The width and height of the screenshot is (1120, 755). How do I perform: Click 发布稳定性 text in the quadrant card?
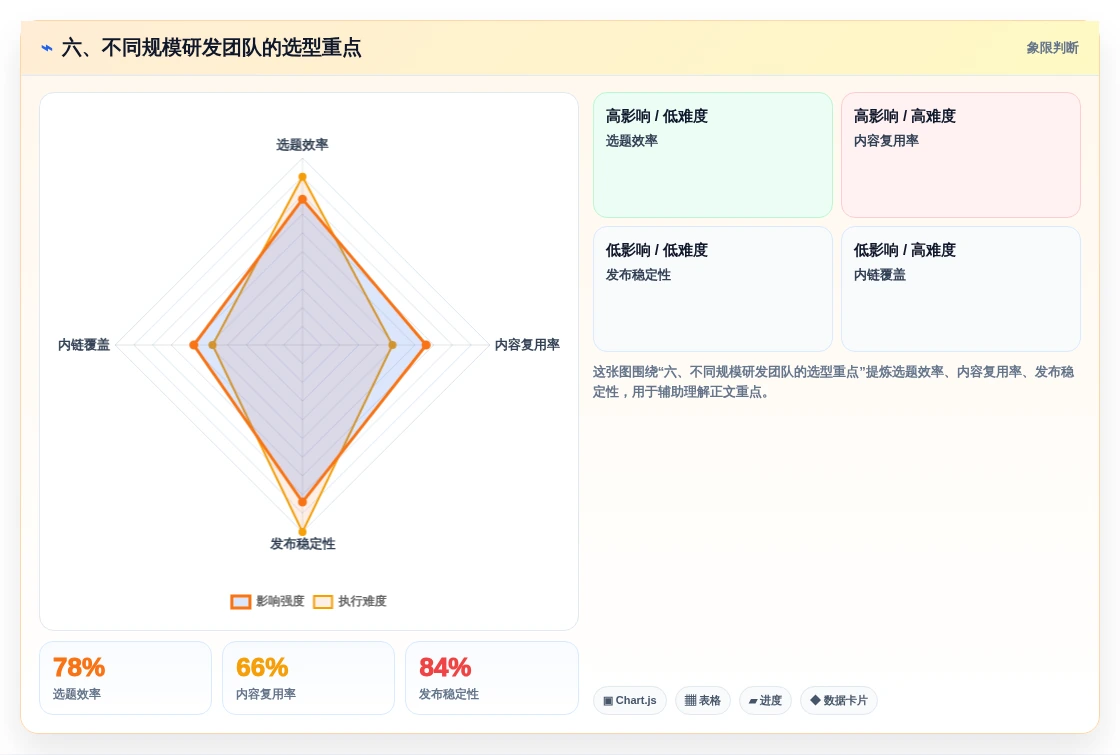638,275
